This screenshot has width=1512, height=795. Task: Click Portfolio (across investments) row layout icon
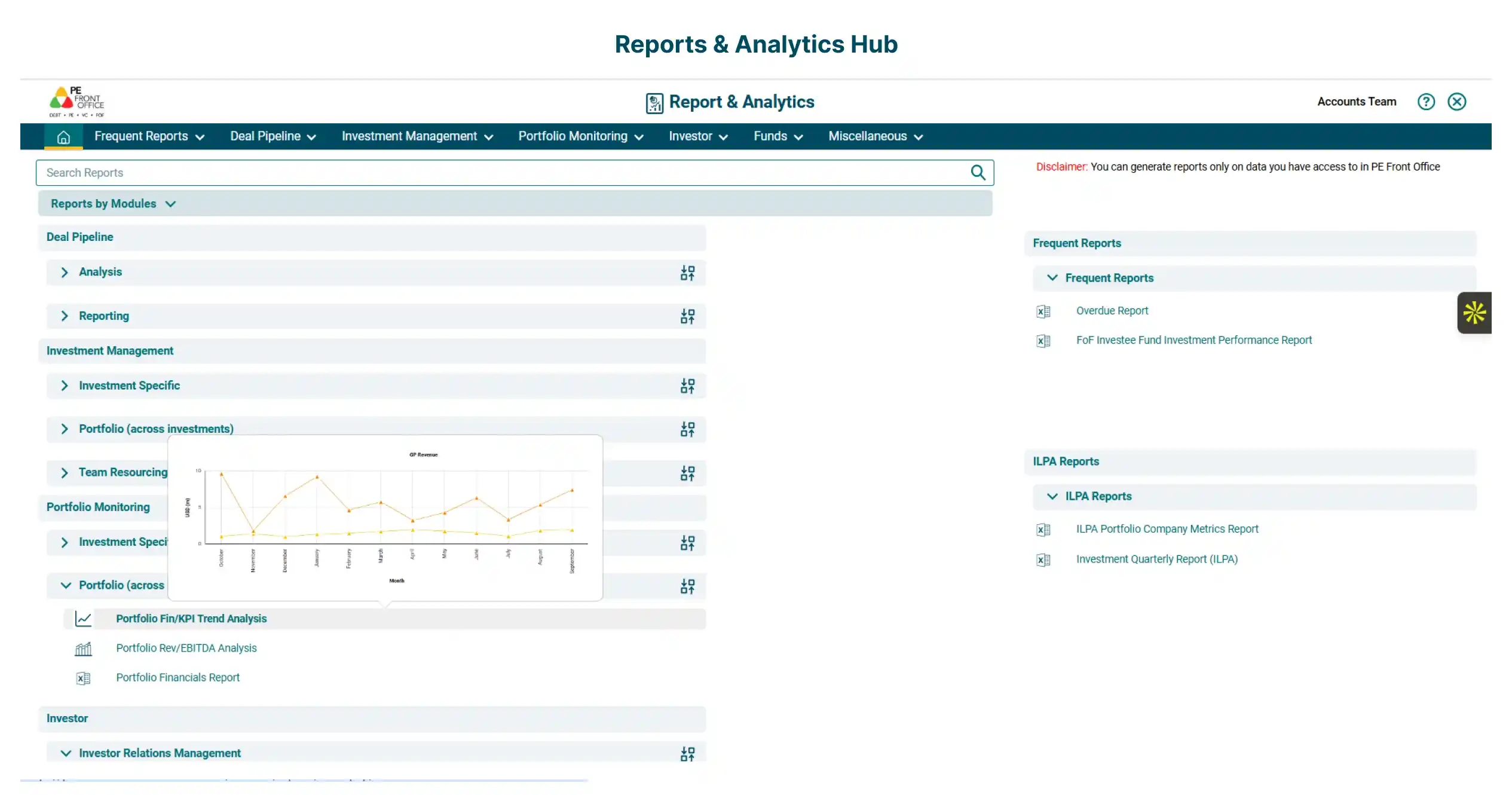(x=687, y=429)
